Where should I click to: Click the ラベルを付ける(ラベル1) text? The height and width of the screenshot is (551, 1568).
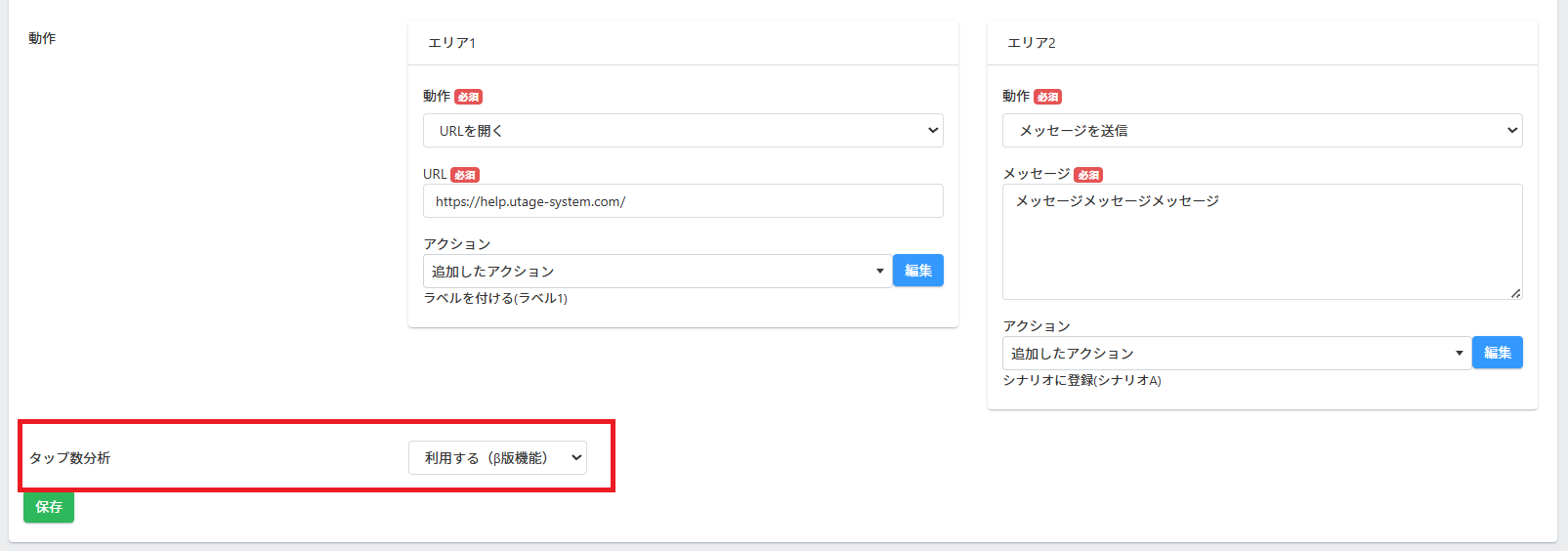(495, 298)
